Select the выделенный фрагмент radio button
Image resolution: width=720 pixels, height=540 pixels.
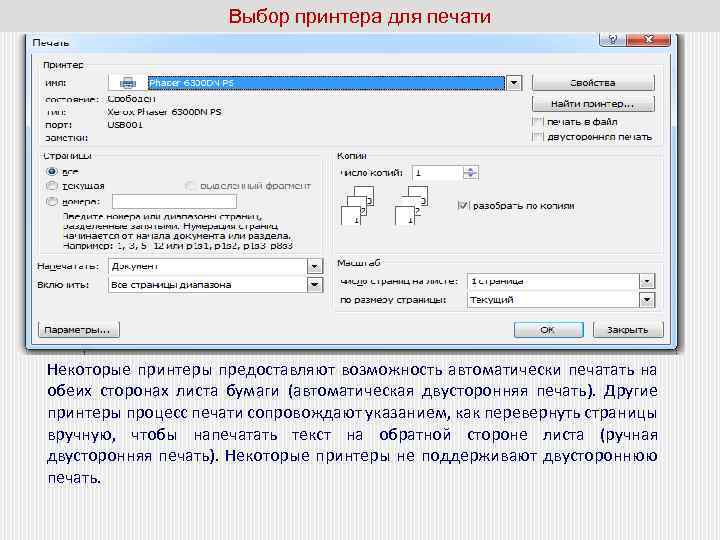189,186
